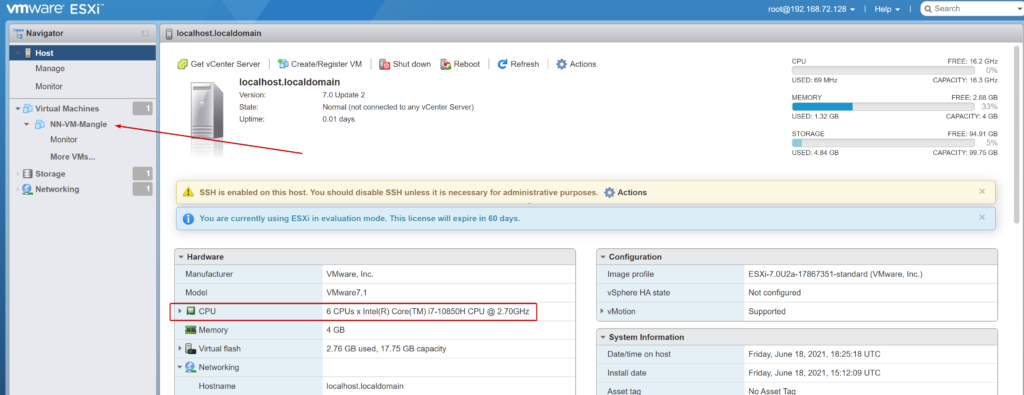Click the Storage usage bar
This screenshot has height=395, width=1024.
click(883, 143)
